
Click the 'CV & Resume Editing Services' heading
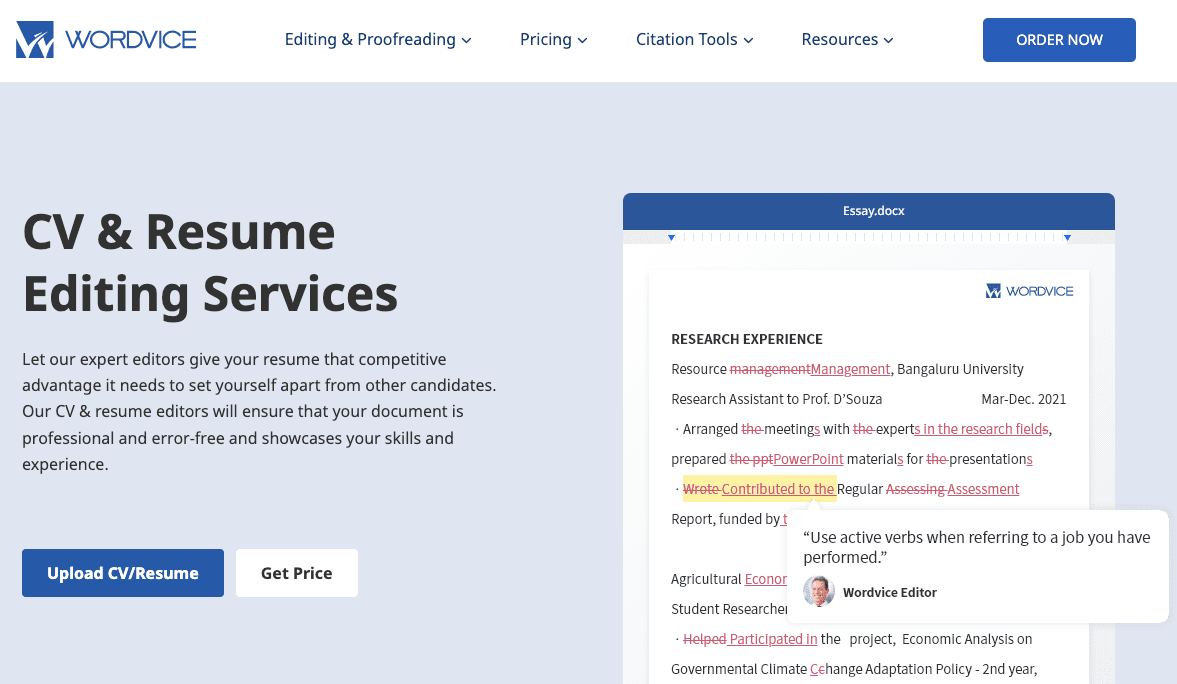[x=210, y=262]
